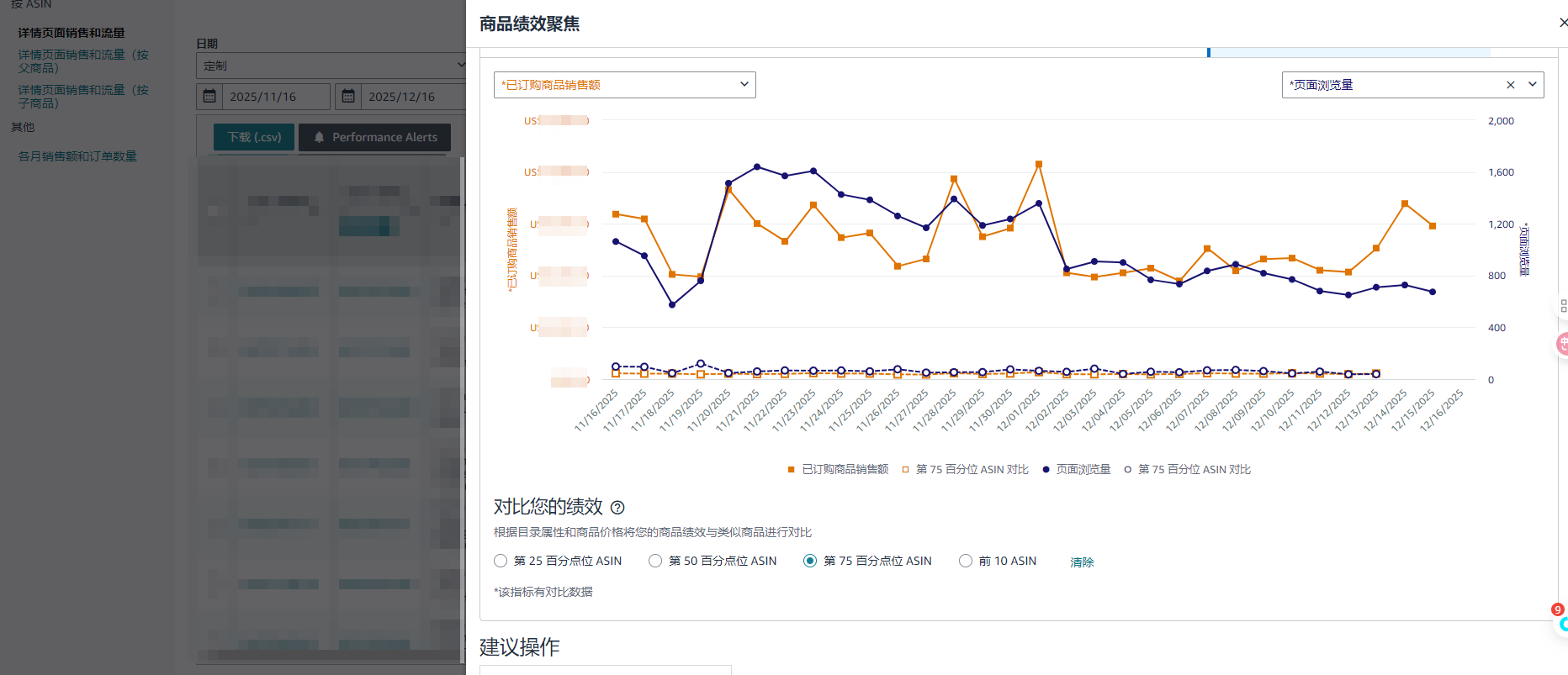1568x675 pixels.
Task: Expand the 页面浏览量 dropdown chevron
Action: point(1532,85)
